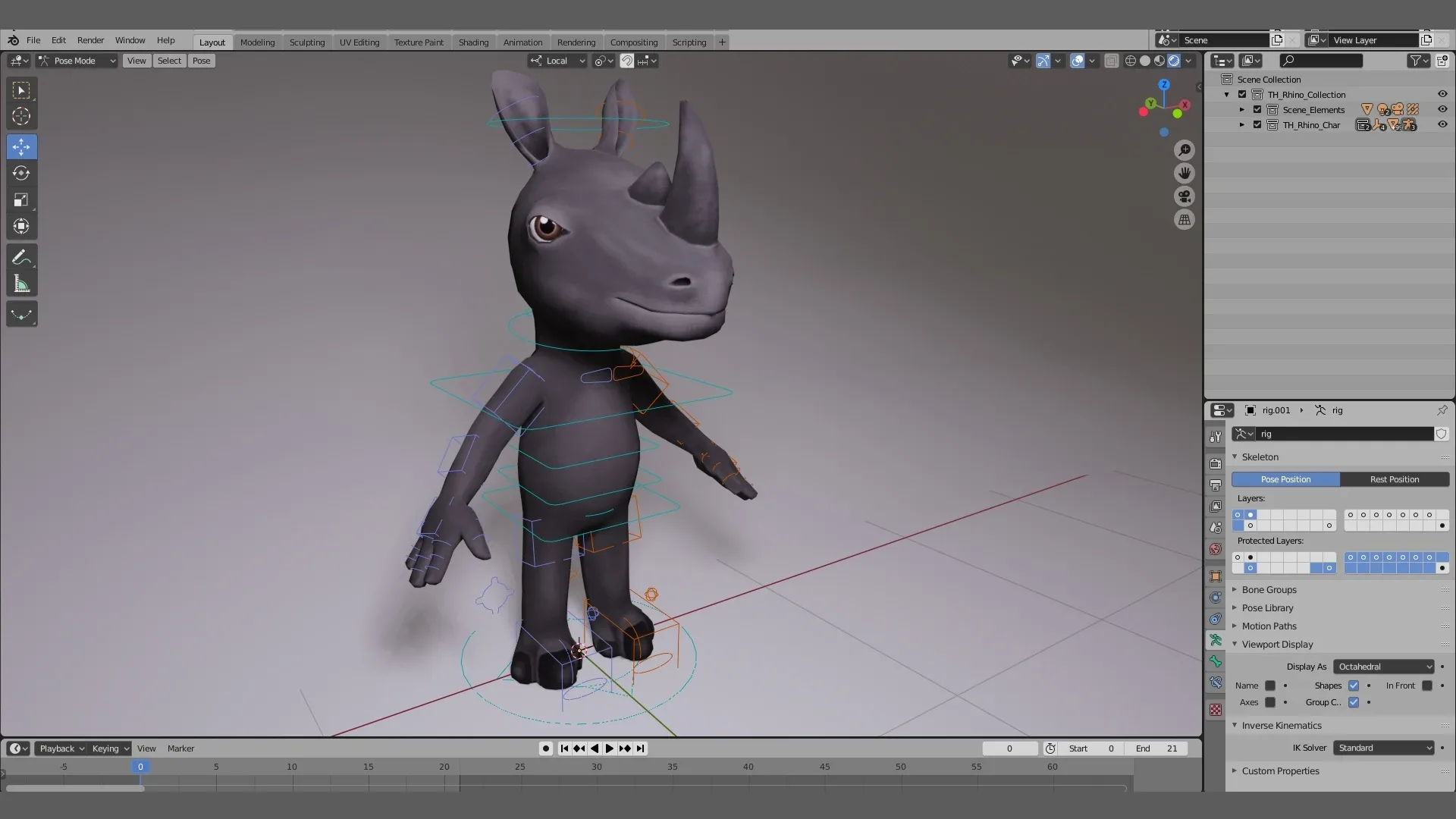Enable the Axes checkbox

1270,702
